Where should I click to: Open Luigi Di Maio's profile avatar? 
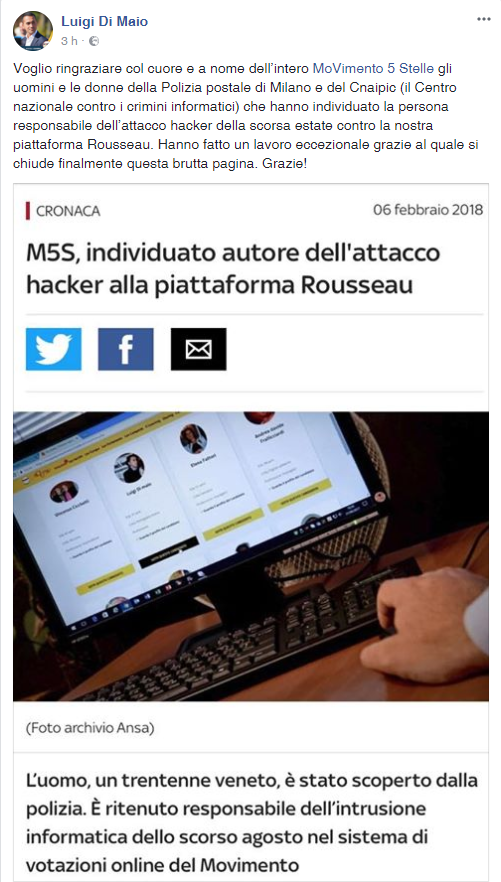33,31
